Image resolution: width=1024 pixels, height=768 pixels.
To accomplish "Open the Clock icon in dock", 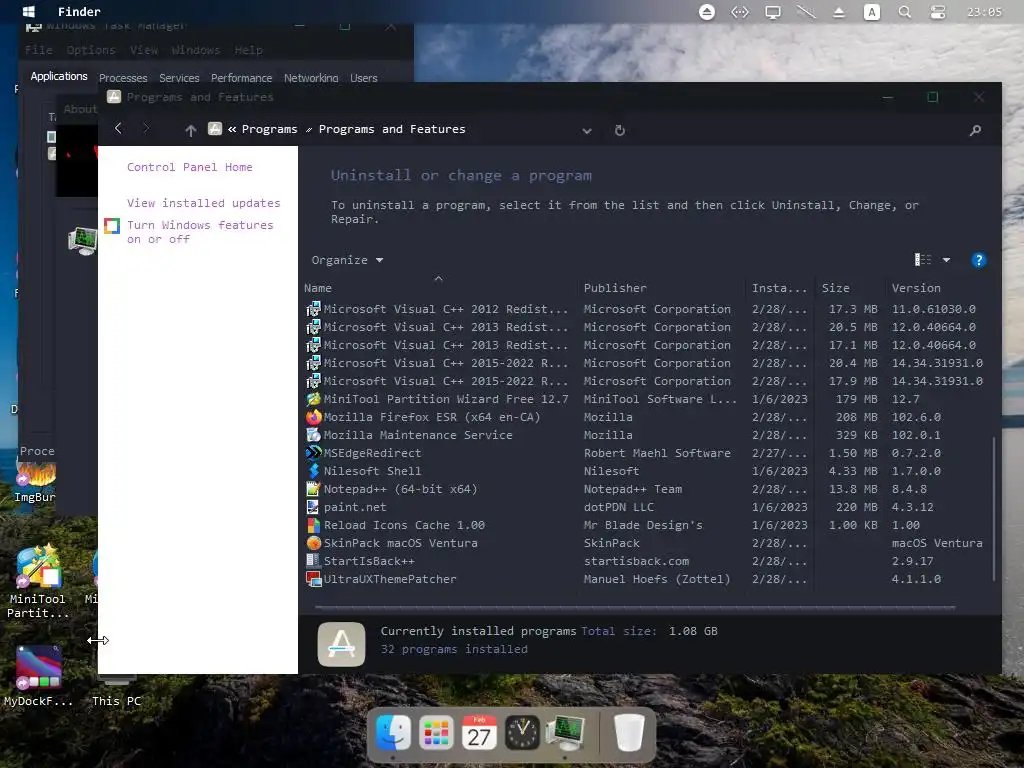I will (x=522, y=733).
